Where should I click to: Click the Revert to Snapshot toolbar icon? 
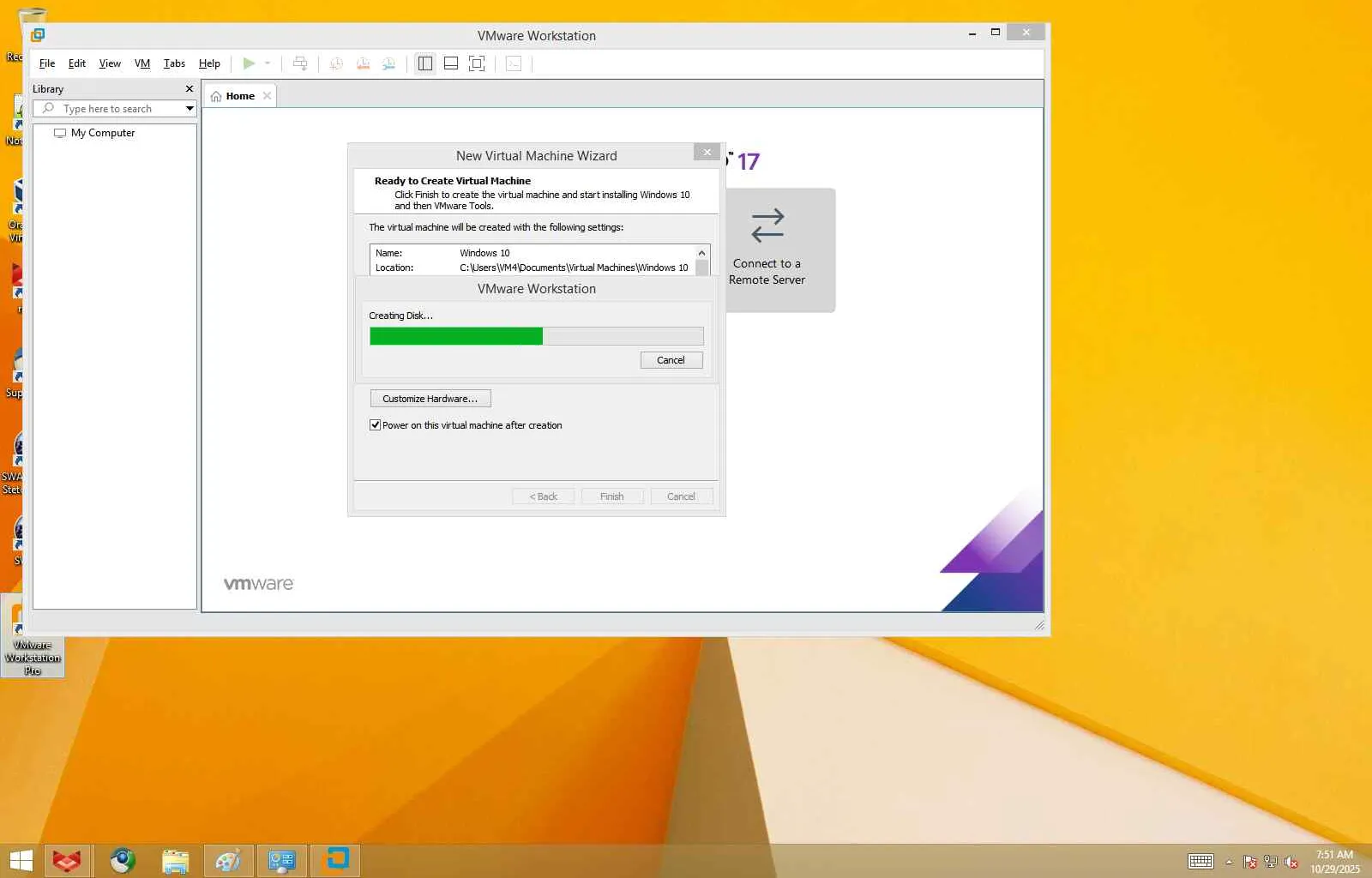point(364,63)
